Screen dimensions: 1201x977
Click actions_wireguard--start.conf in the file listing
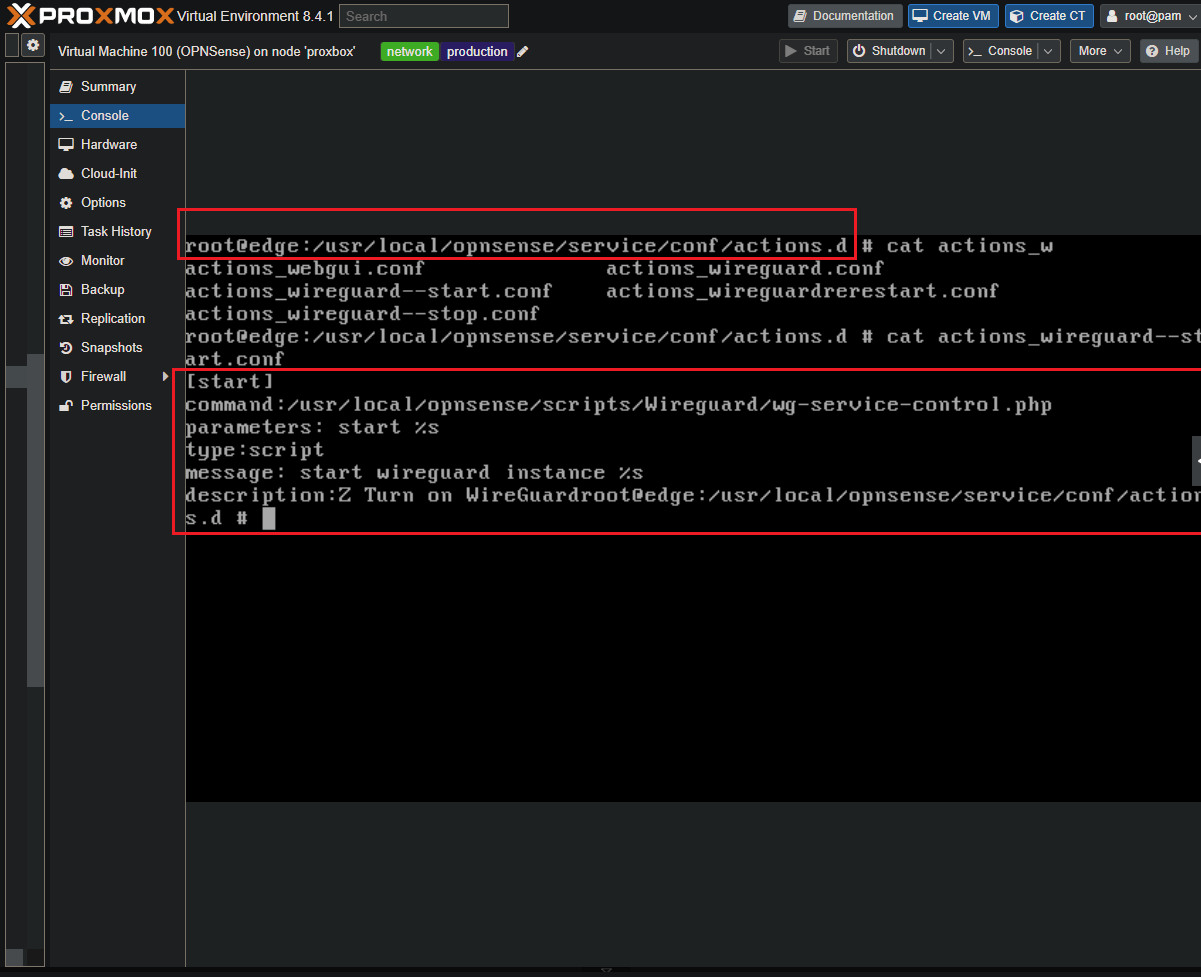369,291
